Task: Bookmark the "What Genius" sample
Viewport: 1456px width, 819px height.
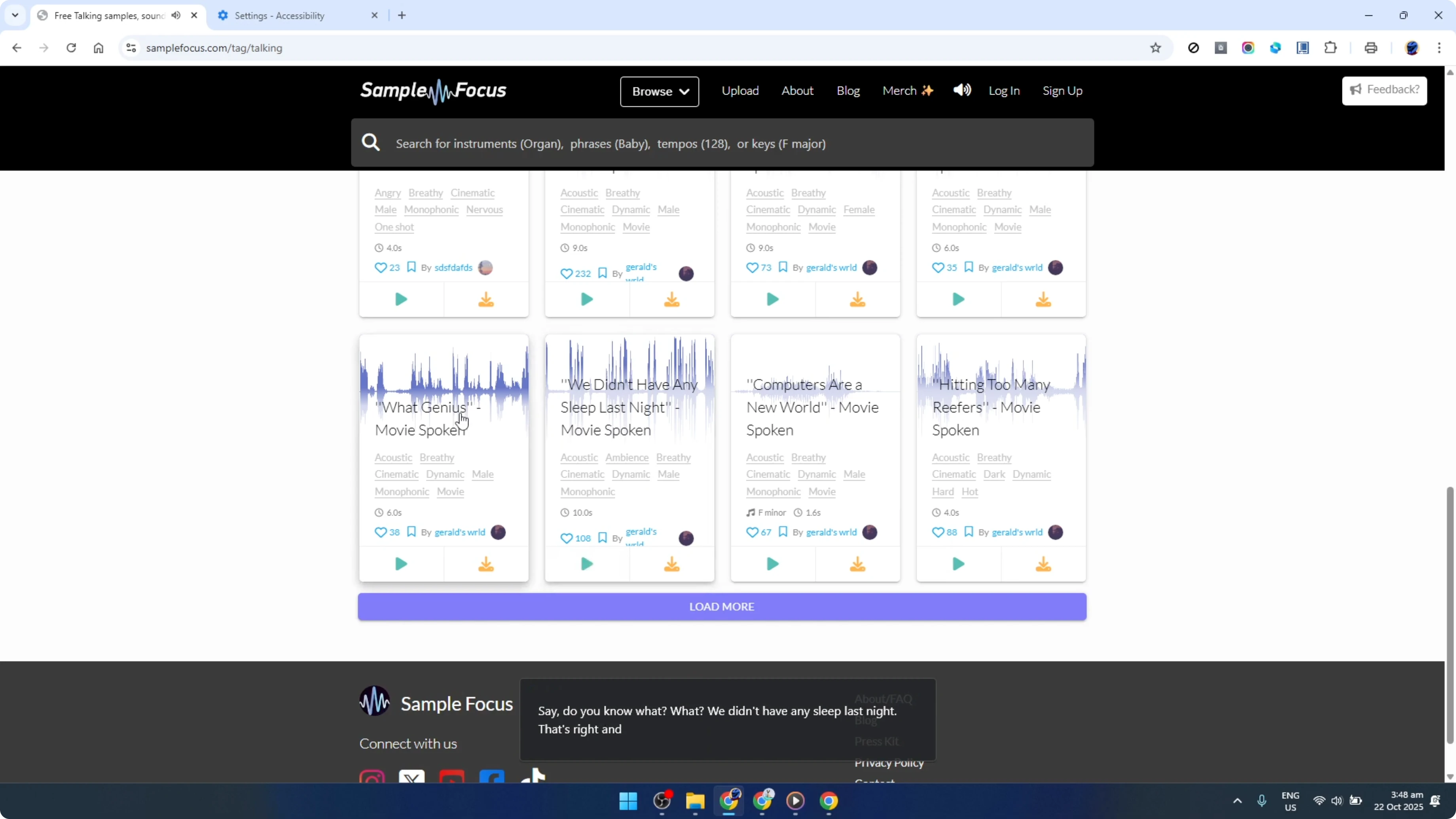Action: click(x=411, y=532)
